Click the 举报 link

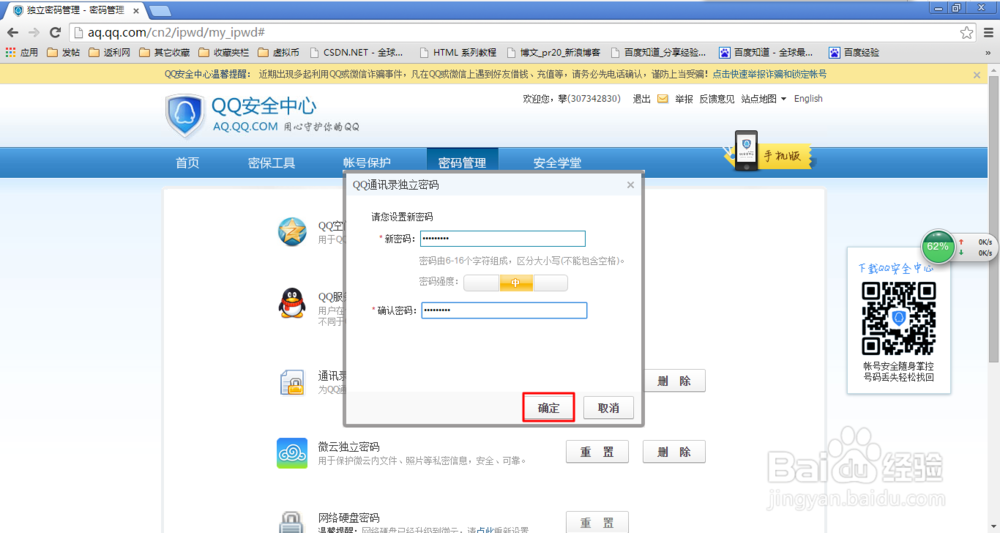[x=684, y=99]
